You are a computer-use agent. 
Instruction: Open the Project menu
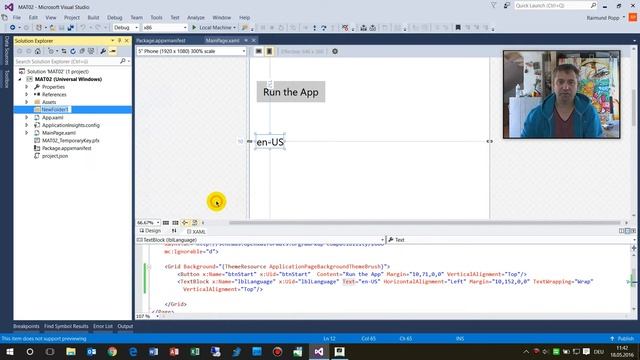click(x=72, y=18)
